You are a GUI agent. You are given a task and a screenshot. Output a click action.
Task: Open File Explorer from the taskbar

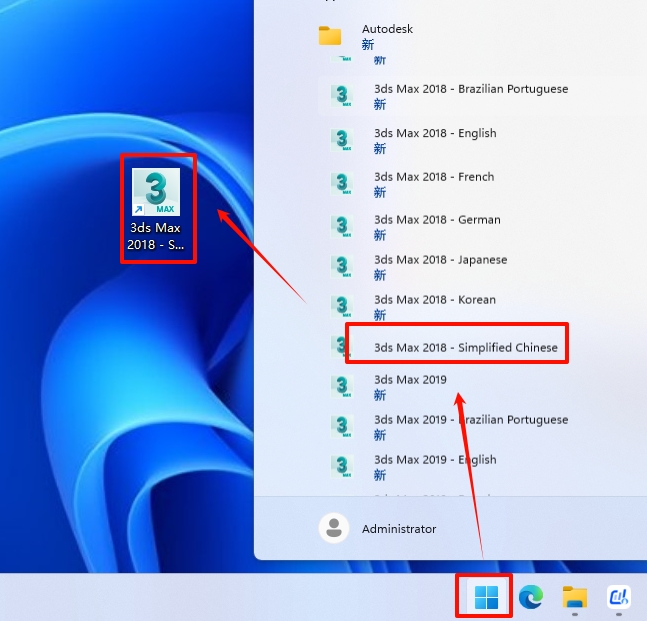coord(574,598)
